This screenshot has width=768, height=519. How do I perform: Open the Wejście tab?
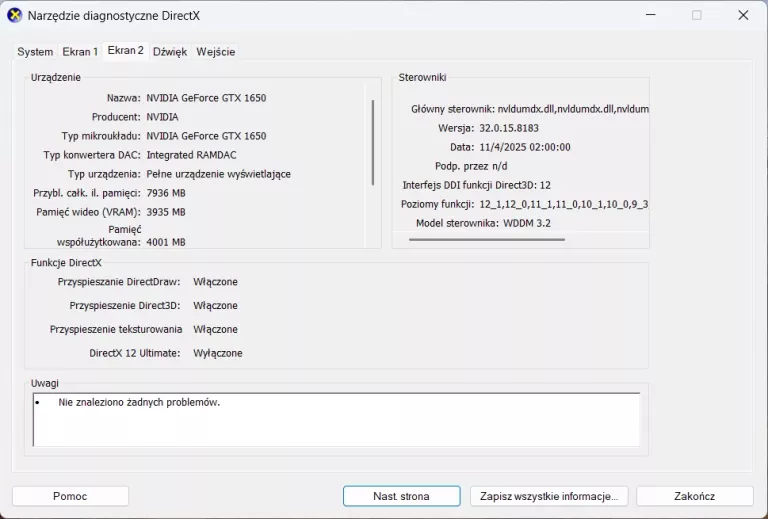[216, 52]
